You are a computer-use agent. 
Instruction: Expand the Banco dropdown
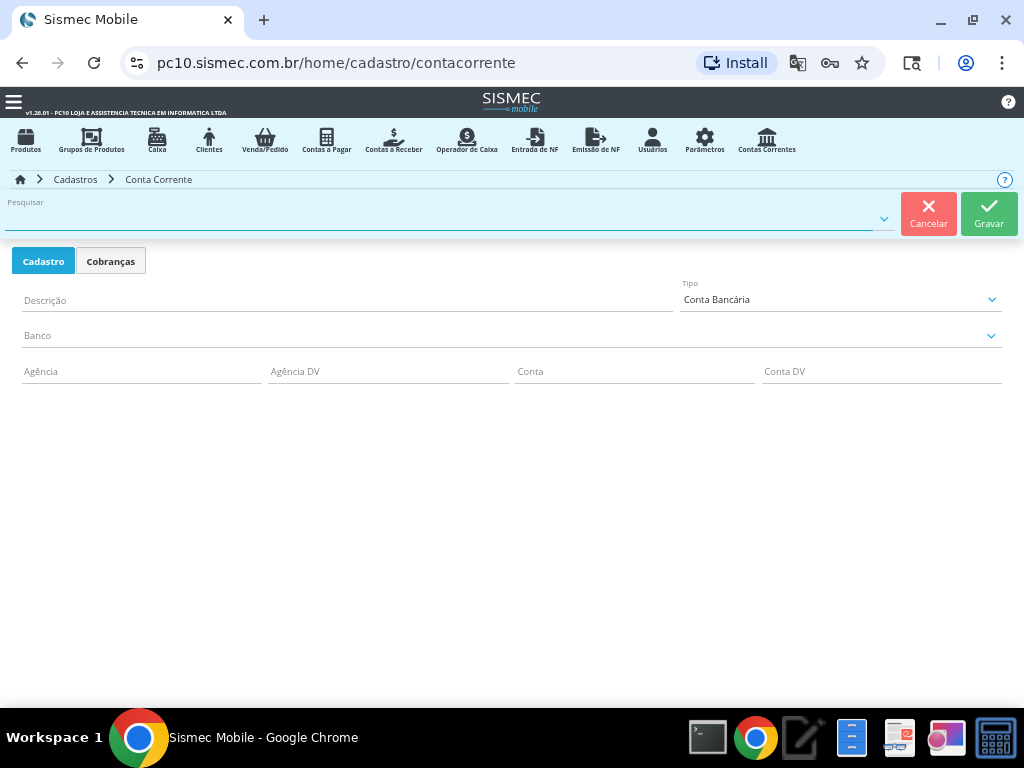click(991, 336)
